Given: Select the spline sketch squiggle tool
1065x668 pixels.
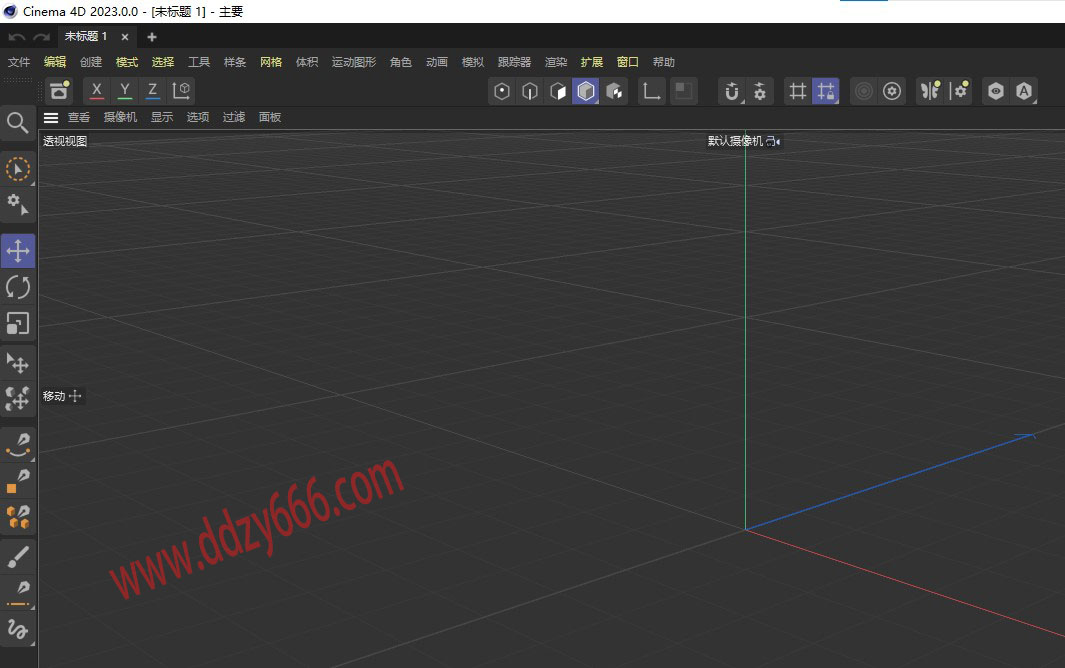Looking at the screenshot, I should click(x=18, y=629).
